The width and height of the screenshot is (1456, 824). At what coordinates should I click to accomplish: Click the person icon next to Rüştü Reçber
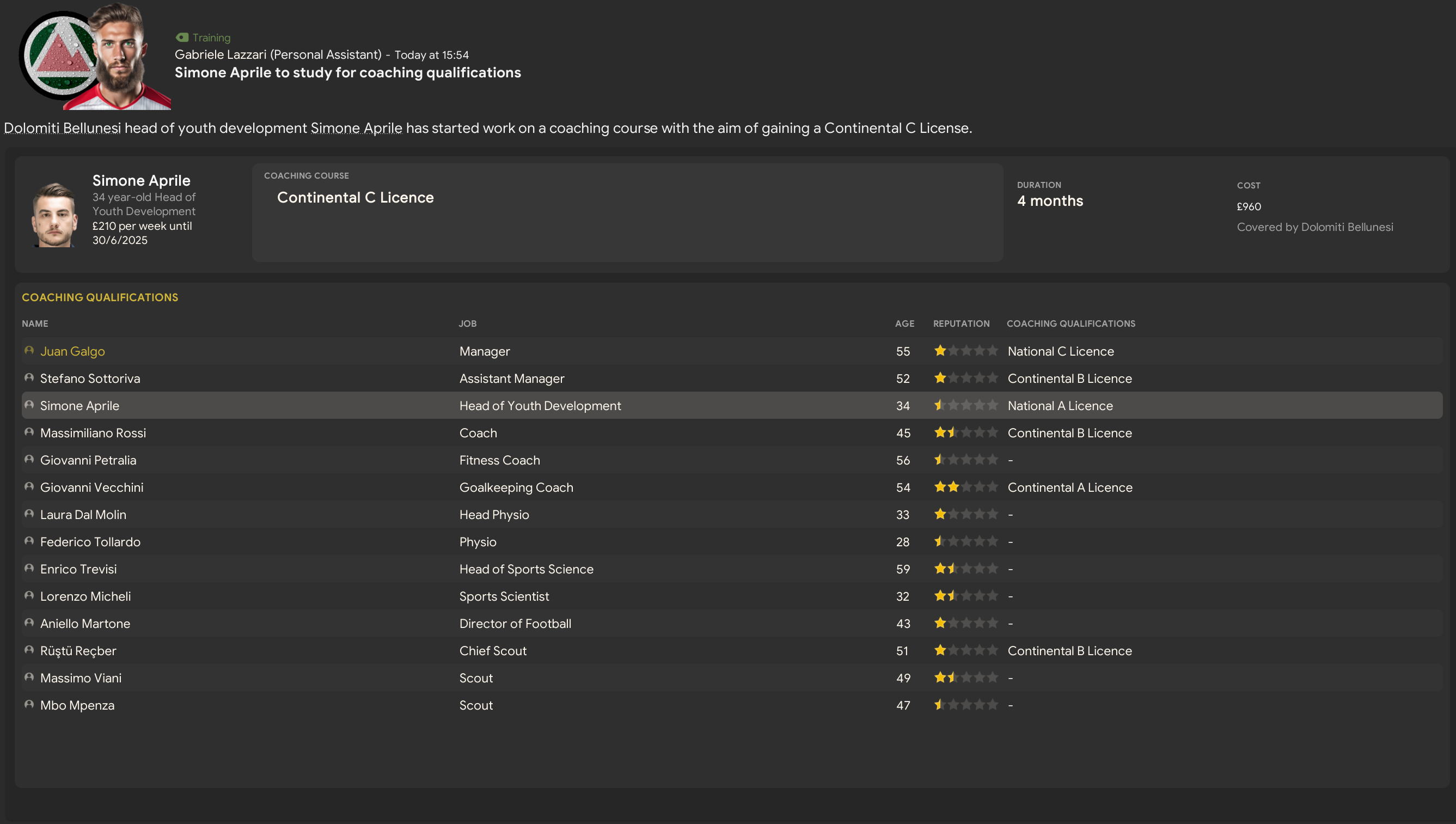click(x=29, y=650)
